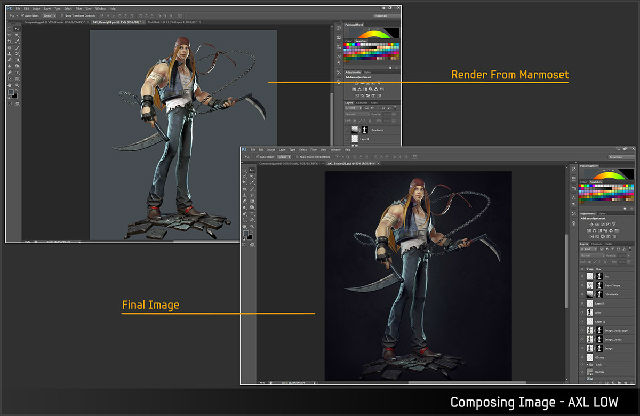
Task: Add Brightness/Contrast adjustment in Final Image window
Action: point(591,224)
